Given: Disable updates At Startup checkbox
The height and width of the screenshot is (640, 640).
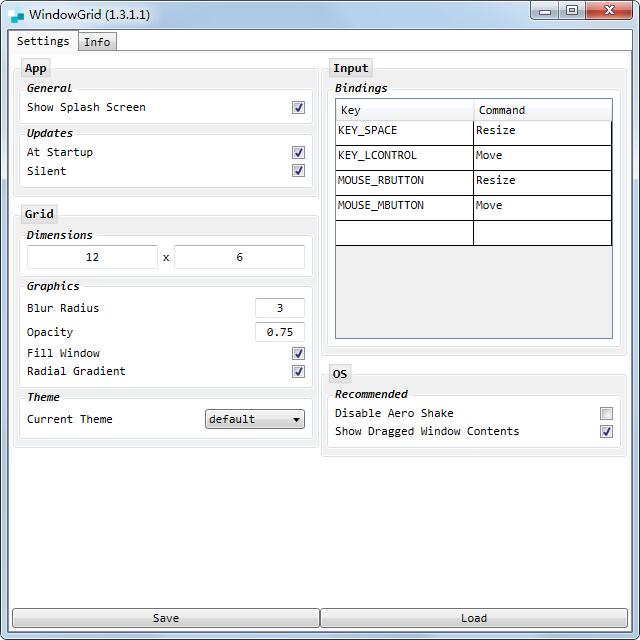Looking at the screenshot, I should 298,153.
